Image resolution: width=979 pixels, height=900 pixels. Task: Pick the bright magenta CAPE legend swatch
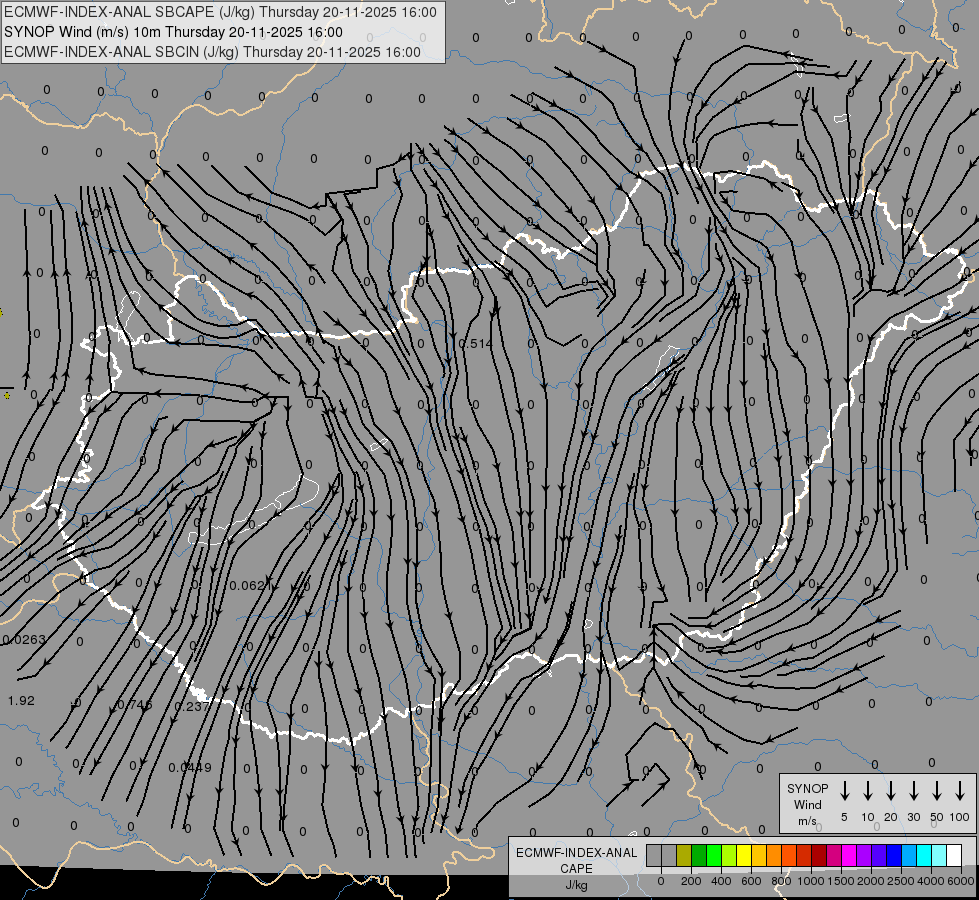[x=849, y=855]
